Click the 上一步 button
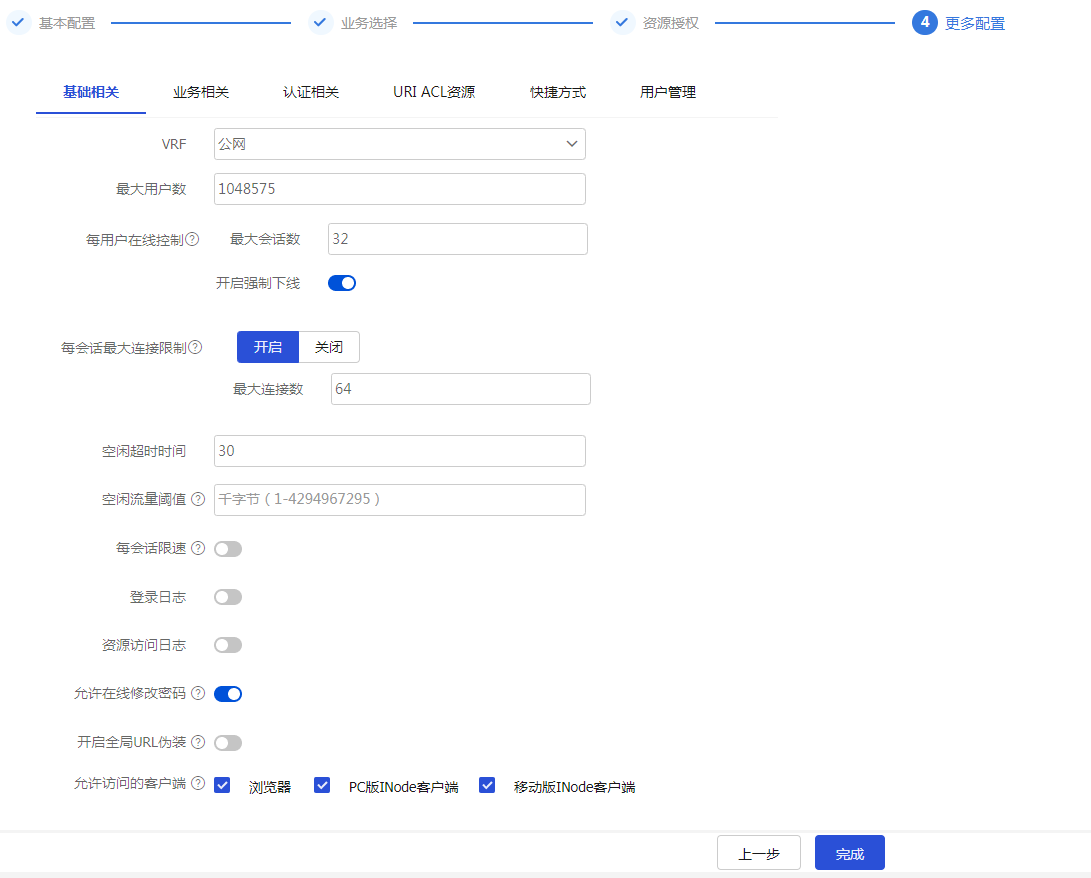Image resolution: width=1091 pixels, height=878 pixels. [x=759, y=853]
